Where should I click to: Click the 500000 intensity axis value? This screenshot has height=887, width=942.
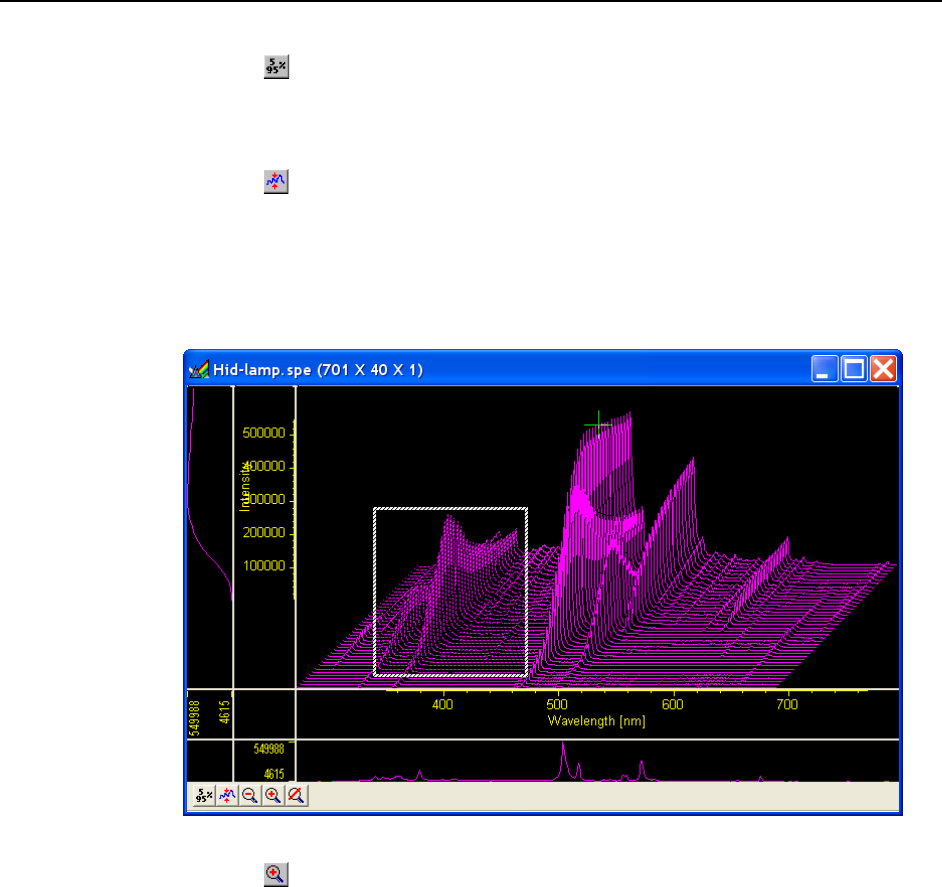pyautogui.click(x=264, y=433)
